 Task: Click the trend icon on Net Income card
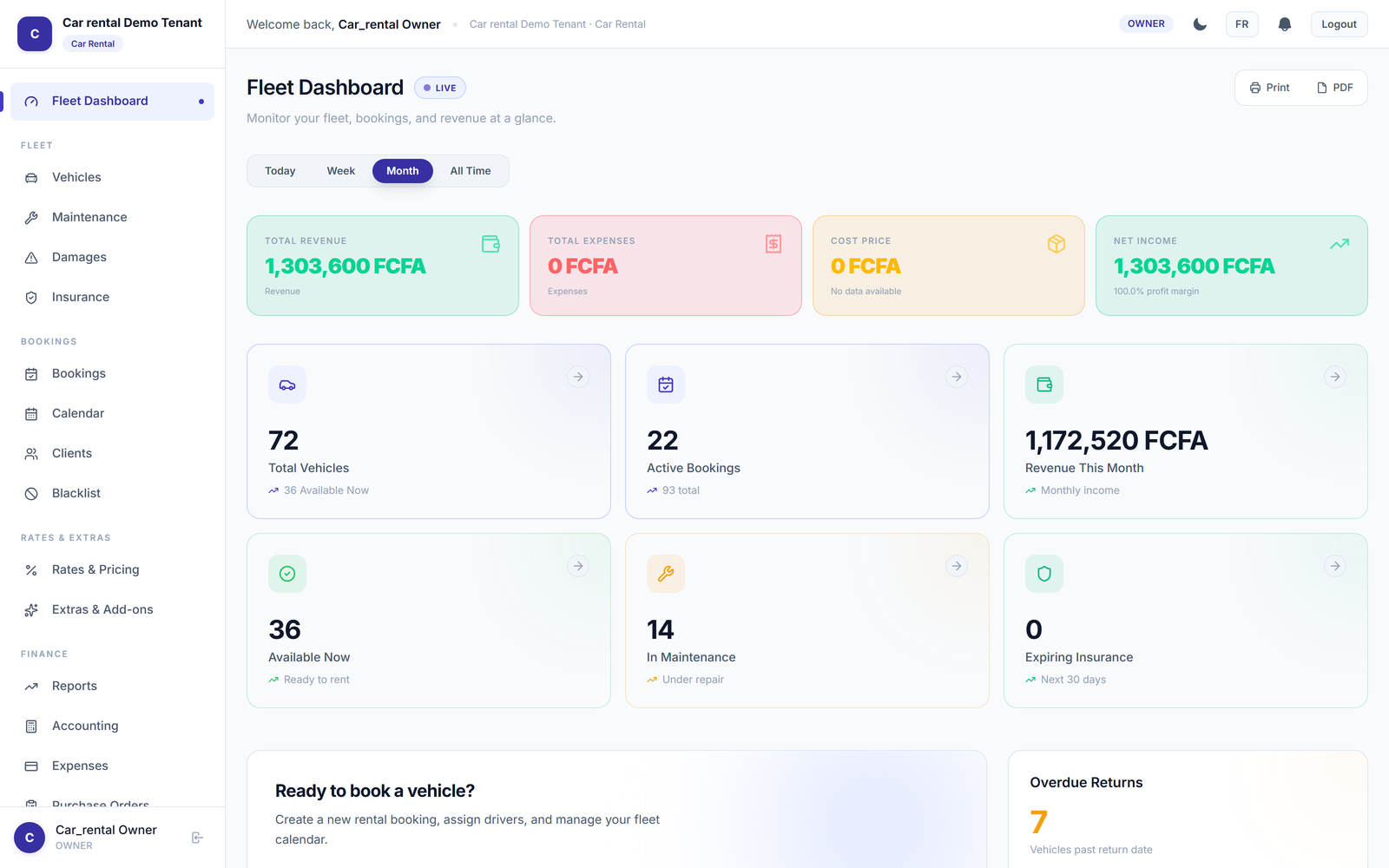1340,244
